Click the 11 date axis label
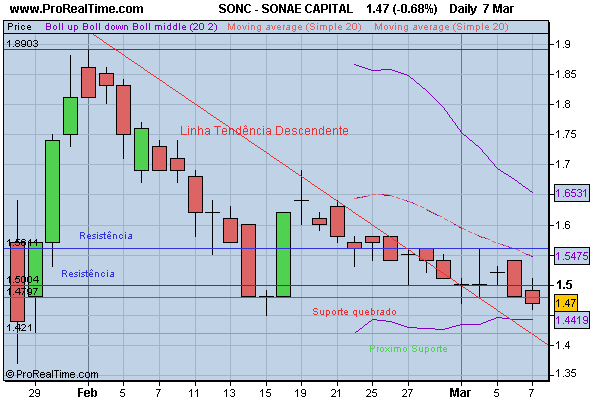 194,393
